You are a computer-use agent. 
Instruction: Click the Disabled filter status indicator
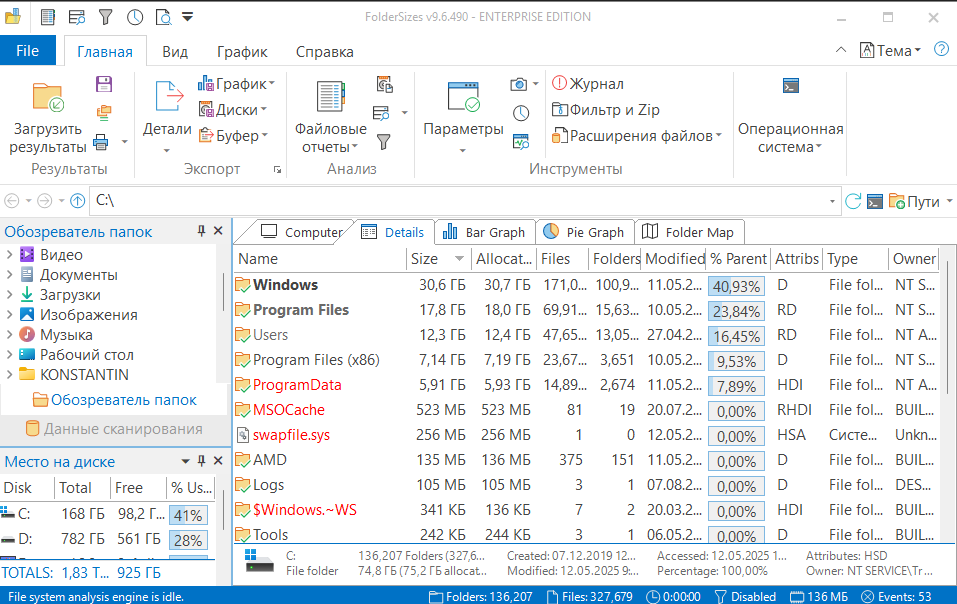745,596
